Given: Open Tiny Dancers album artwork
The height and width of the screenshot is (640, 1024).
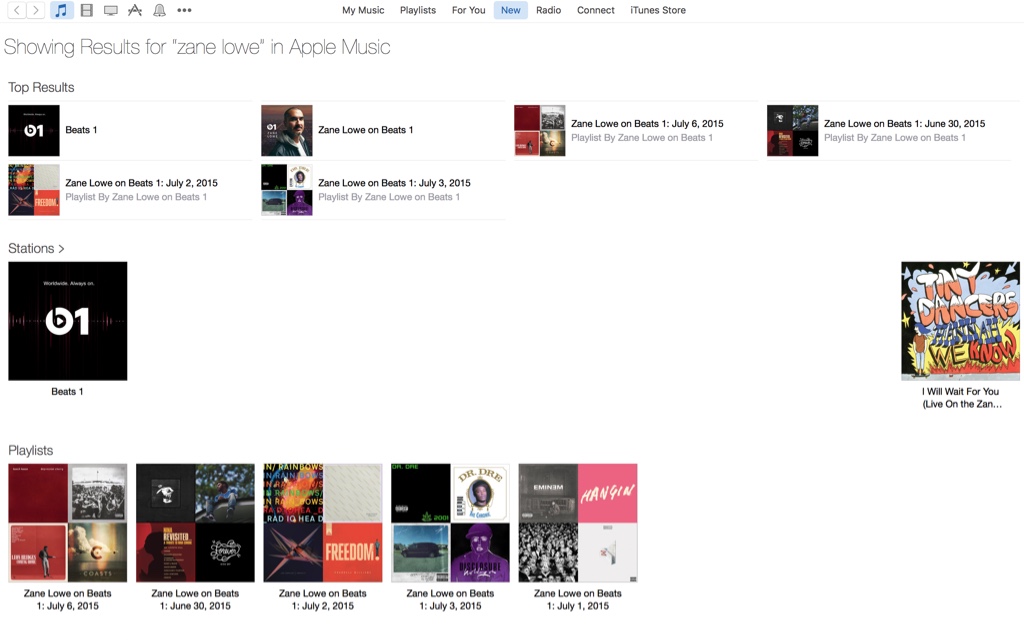Looking at the screenshot, I should pyautogui.click(x=960, y=321).
